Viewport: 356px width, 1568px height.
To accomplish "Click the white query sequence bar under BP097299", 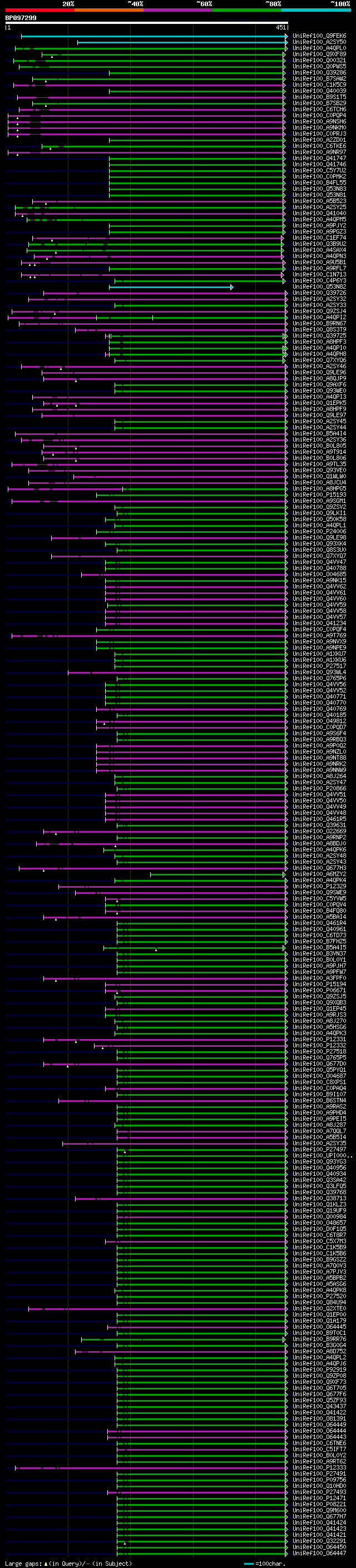I will [147, 23].
